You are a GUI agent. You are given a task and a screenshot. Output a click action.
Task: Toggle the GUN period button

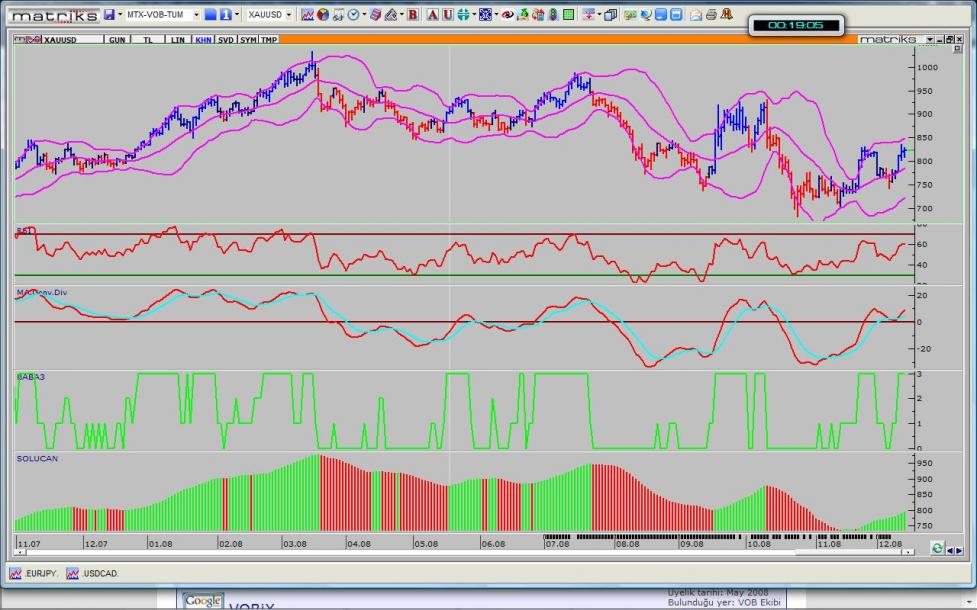coord(117,39)
